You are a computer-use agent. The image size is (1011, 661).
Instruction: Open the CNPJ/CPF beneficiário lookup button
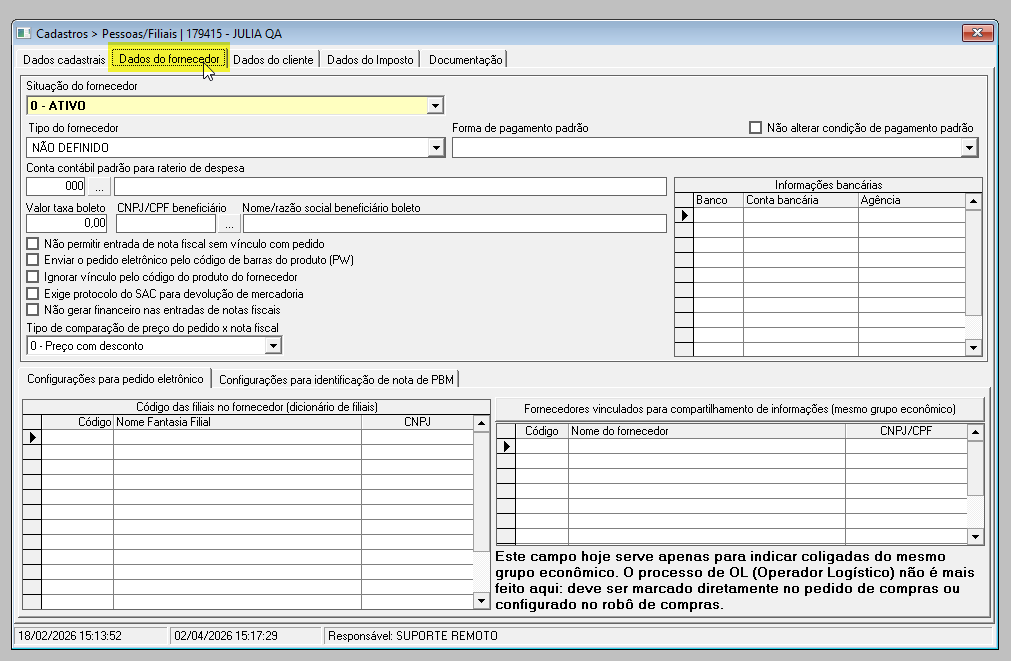coord(229,223)
